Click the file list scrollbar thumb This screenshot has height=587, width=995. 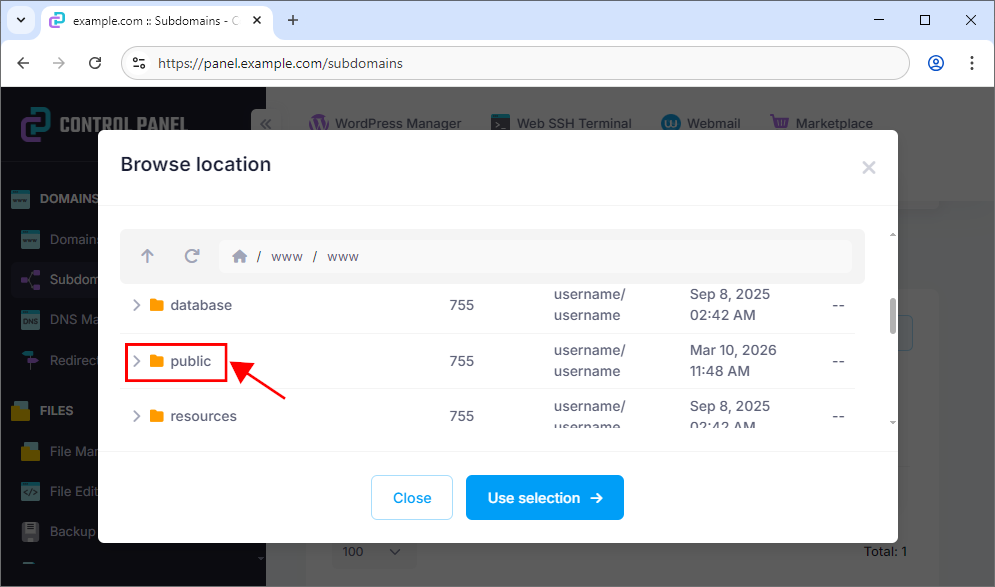pyautogui.click(x=892, y=316)
